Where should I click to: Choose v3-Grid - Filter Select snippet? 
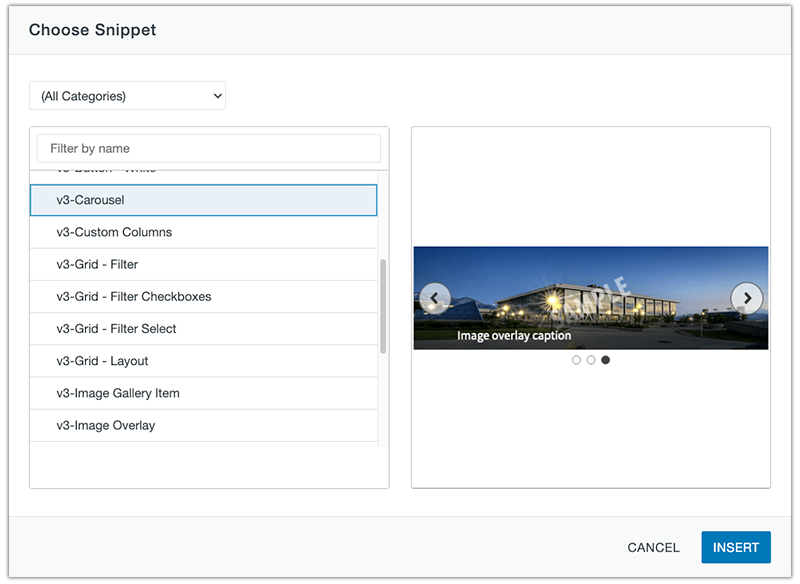(x=204, y=328)
